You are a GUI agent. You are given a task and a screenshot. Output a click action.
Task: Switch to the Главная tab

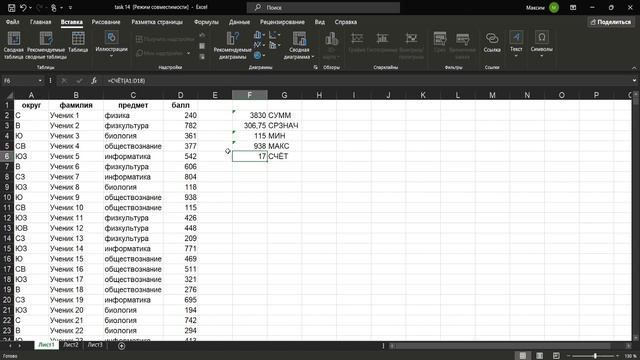tap(40, 22)
